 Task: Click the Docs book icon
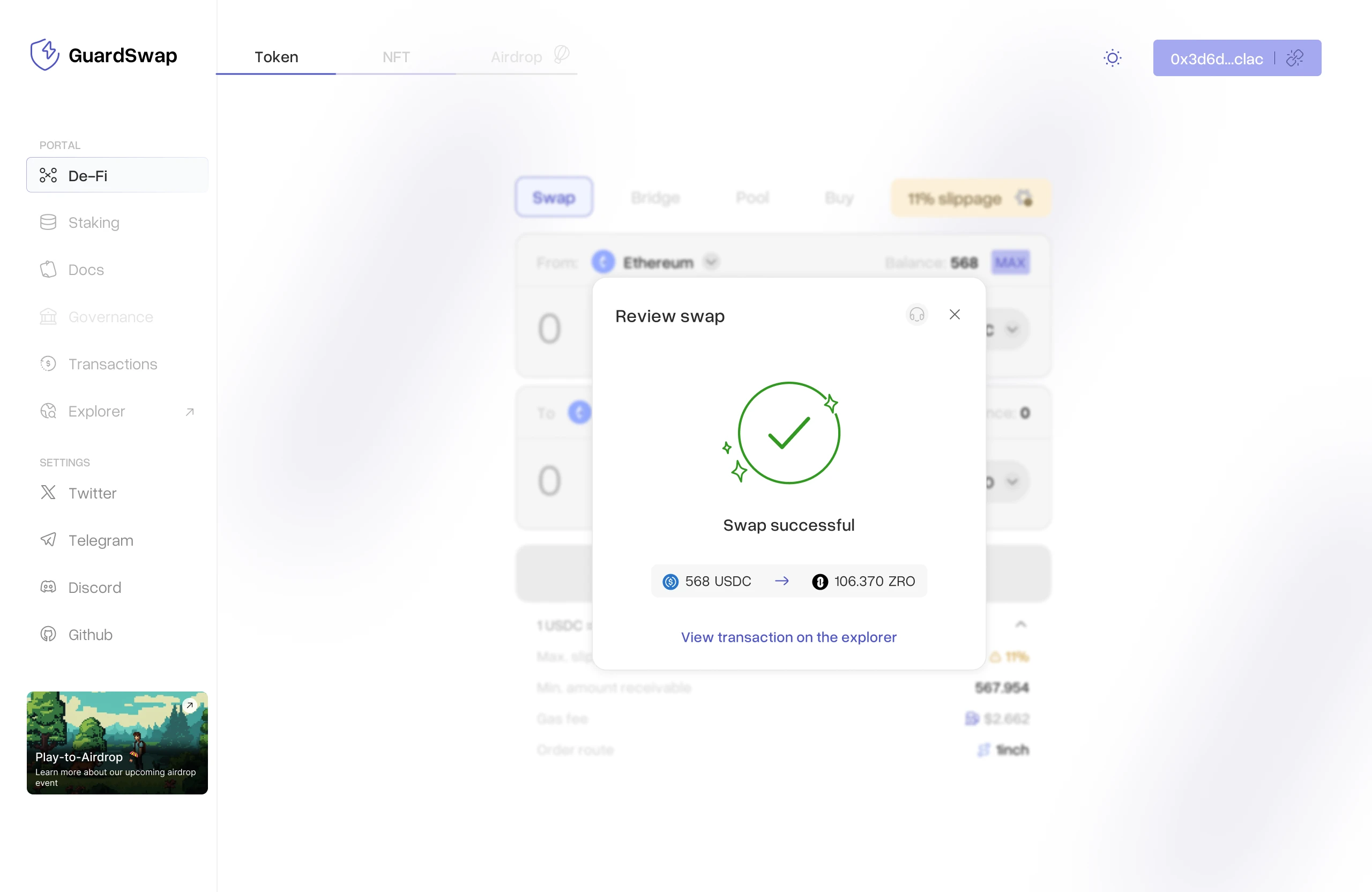(x=48, y=269)
